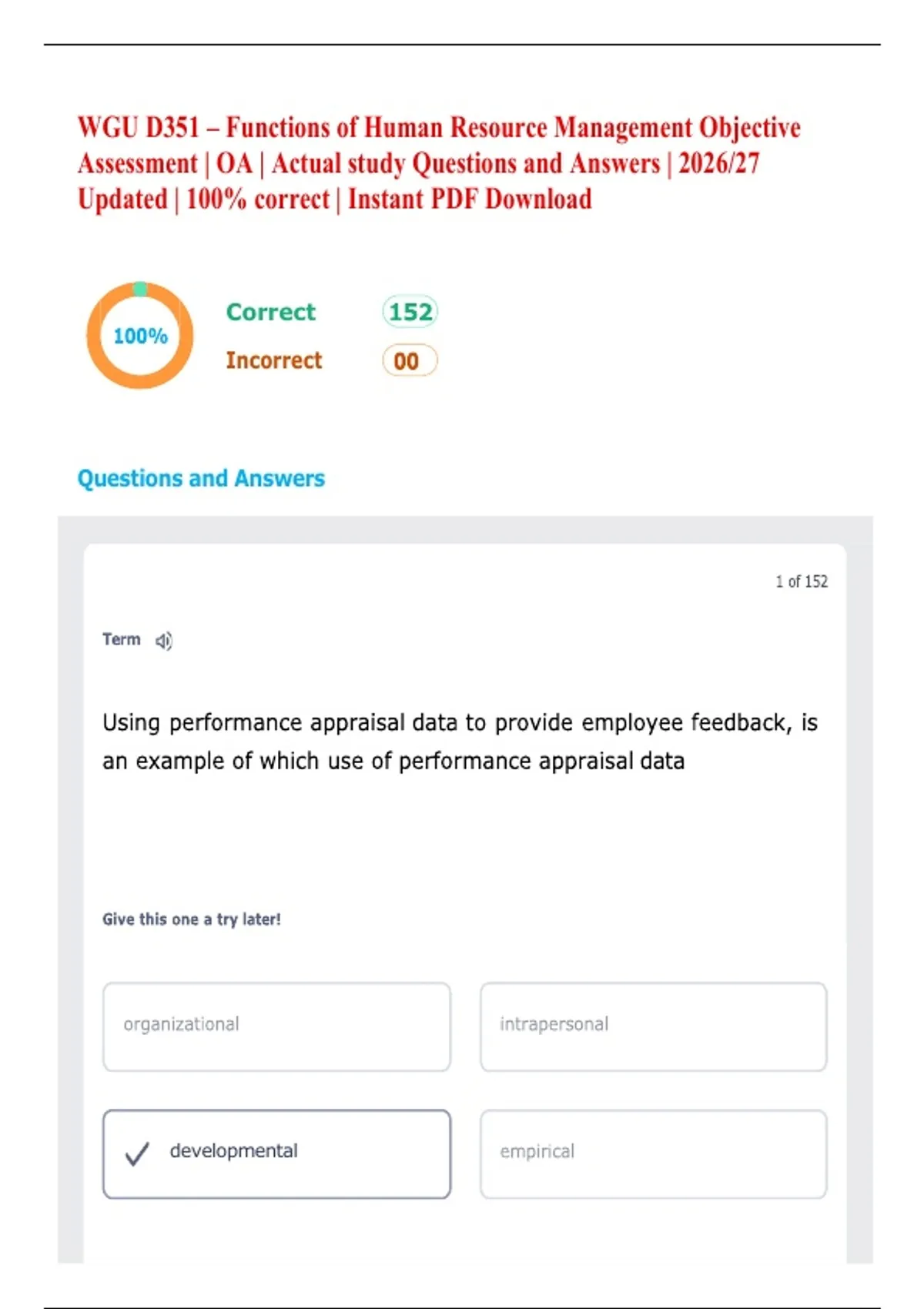This screenshot has width=924, height=1309.
Task: Click the 1 of 152 counter
Action: tap(802, 581)
